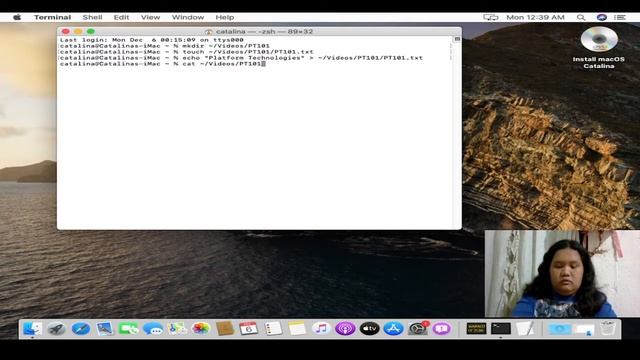Open the Help menu
The width and height of the screenshot is (640, 360).
(x=224, y=18)
